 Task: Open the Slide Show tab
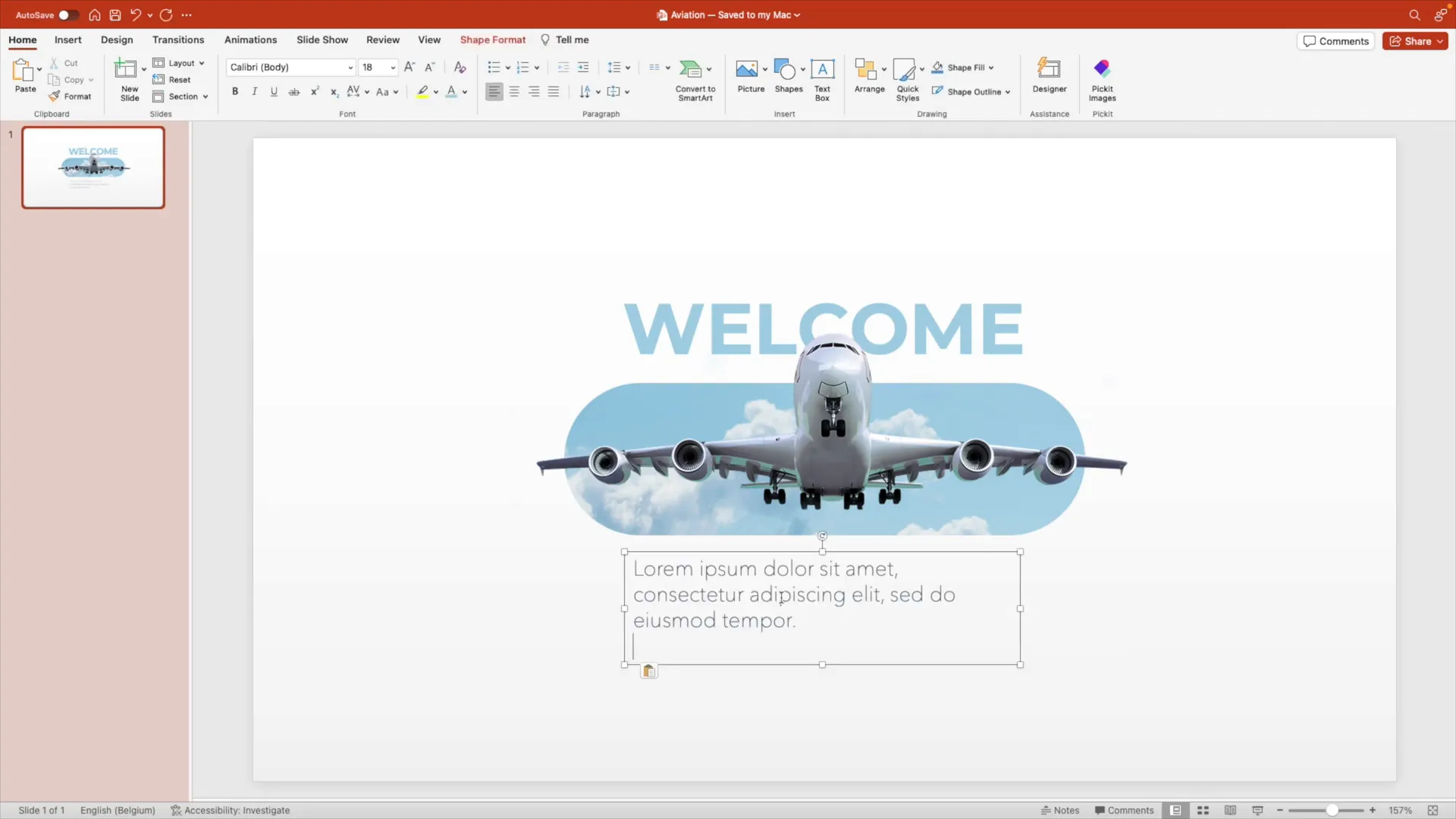(322, 39)
